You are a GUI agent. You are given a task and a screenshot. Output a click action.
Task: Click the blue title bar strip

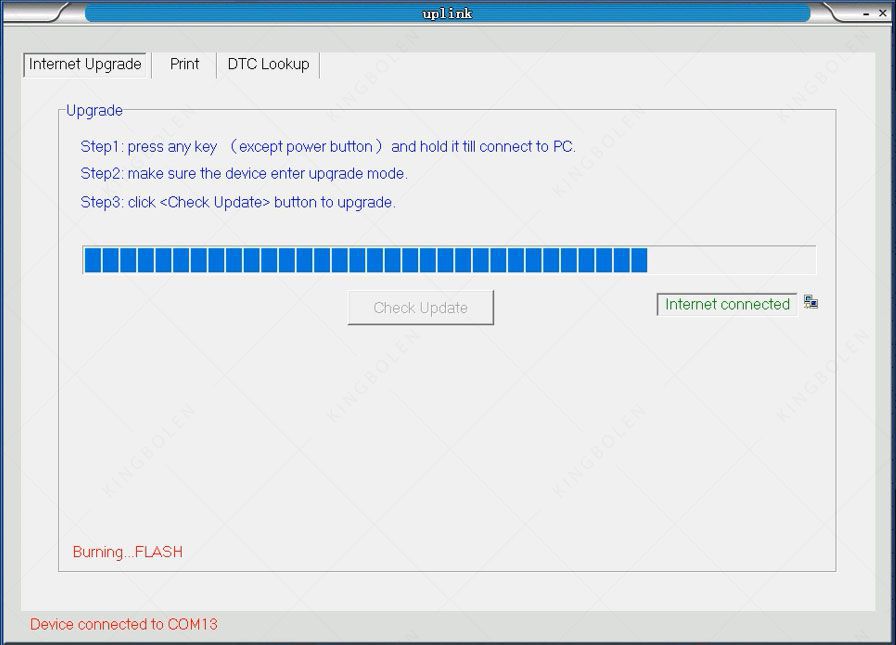click(250, 13)
